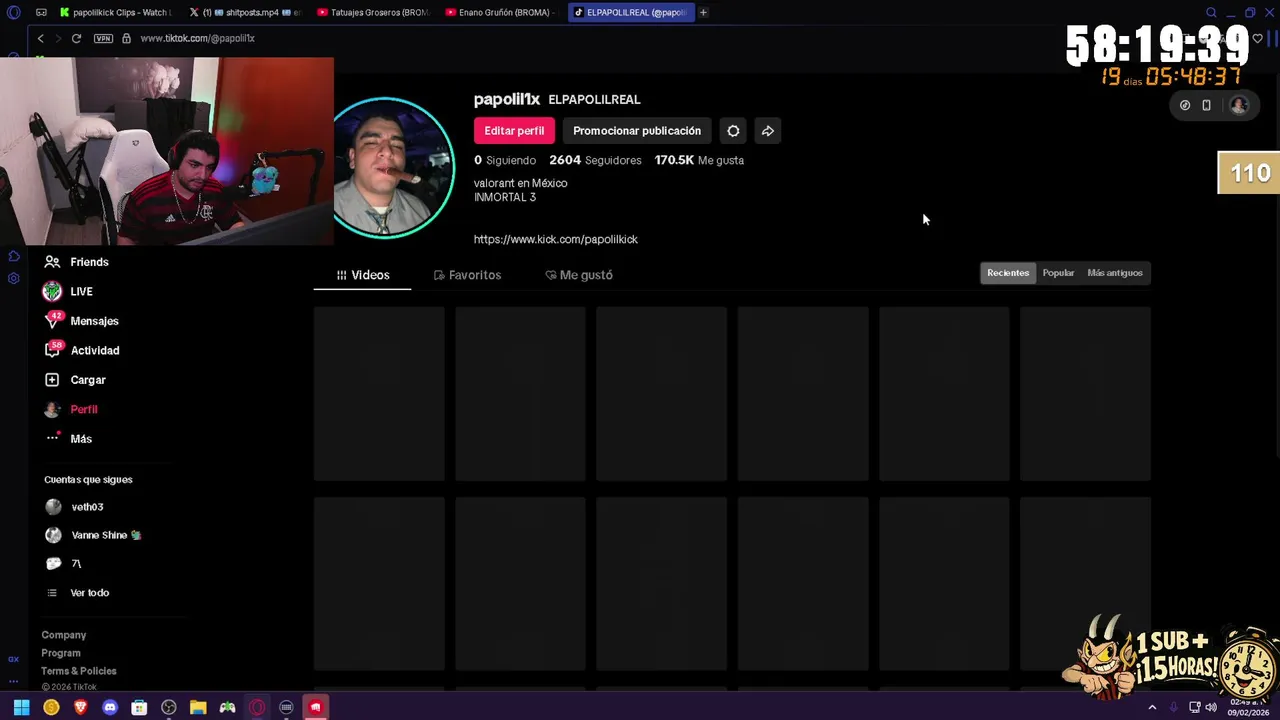The height and width of the screenshot is (720, 1280).
Task: Open Microsoft Store from taskbar
Action: pos(139,707)
